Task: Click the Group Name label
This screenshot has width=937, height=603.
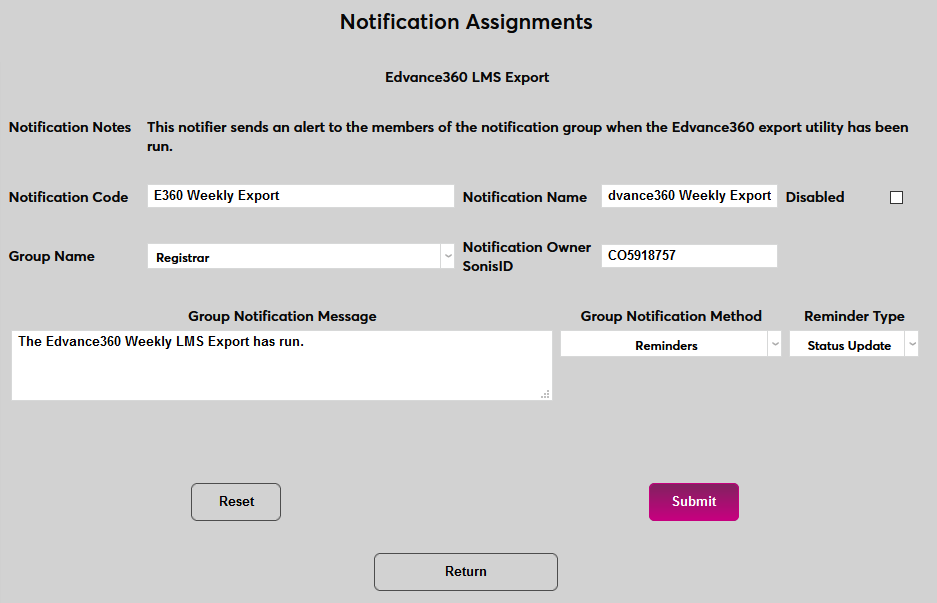Action: tap(51, 256)
